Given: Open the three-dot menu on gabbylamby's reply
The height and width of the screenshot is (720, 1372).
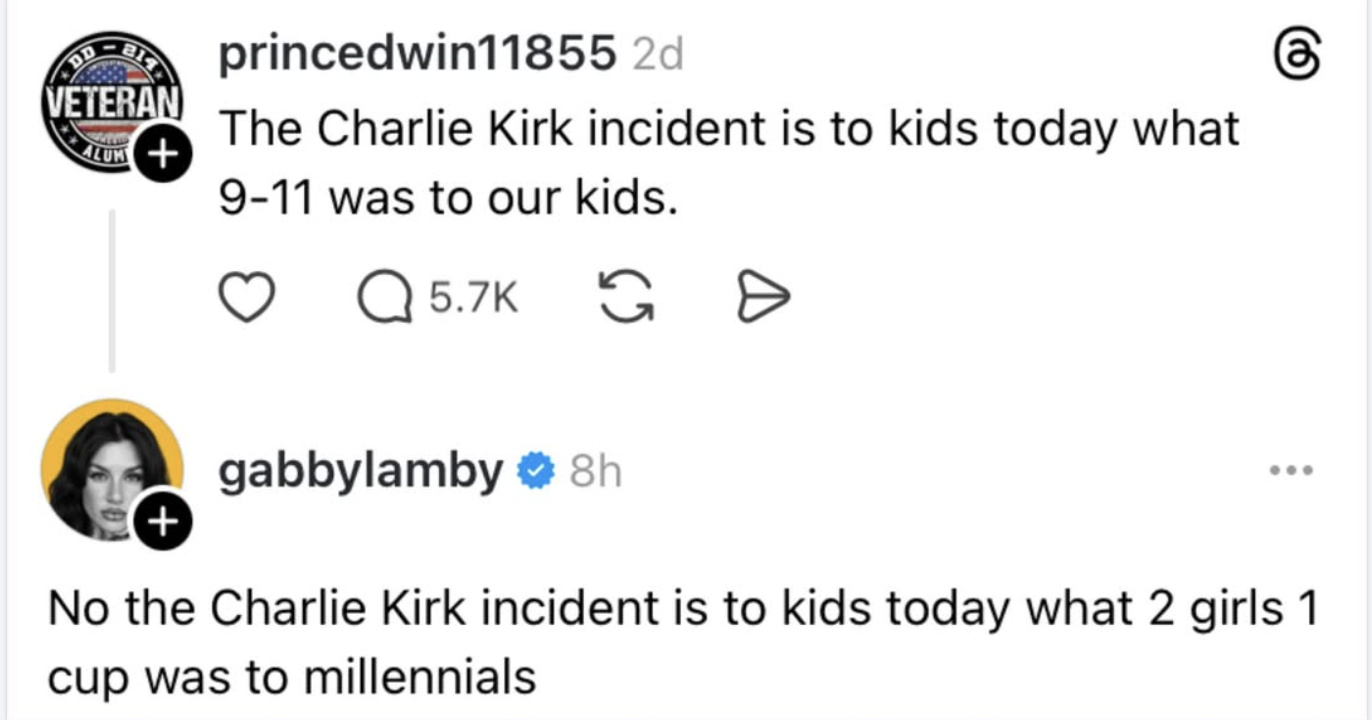Looking at the screenshot, I should (x=1292, y=469).
